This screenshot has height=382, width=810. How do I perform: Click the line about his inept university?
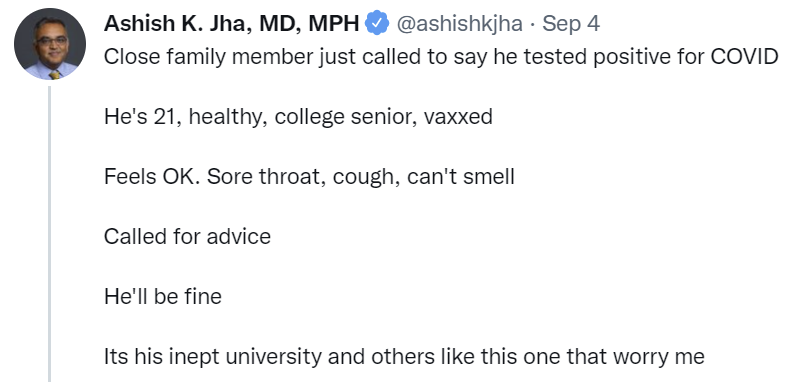click(404, 357)
